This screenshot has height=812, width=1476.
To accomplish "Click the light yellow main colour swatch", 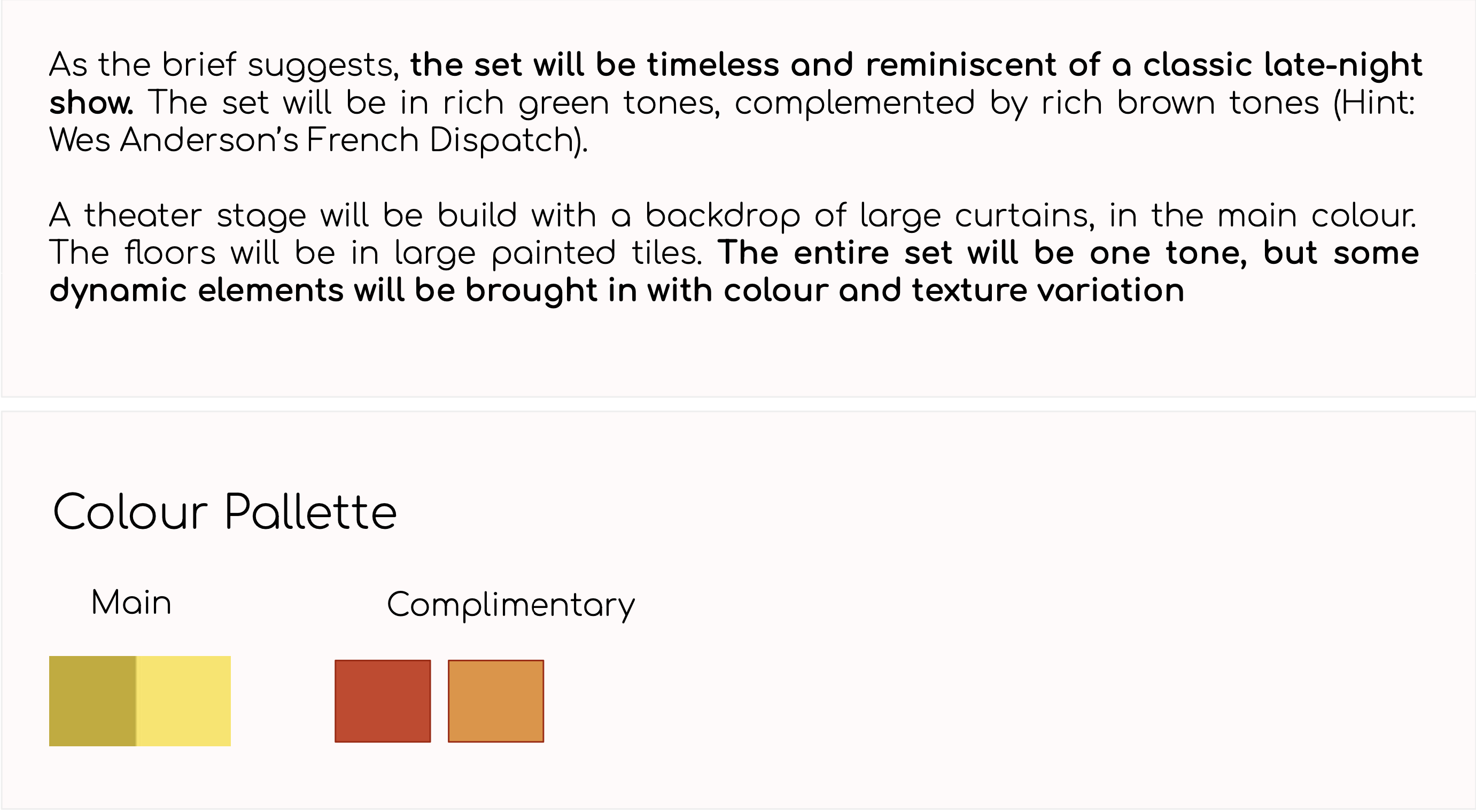I will (x=183, y=701).
